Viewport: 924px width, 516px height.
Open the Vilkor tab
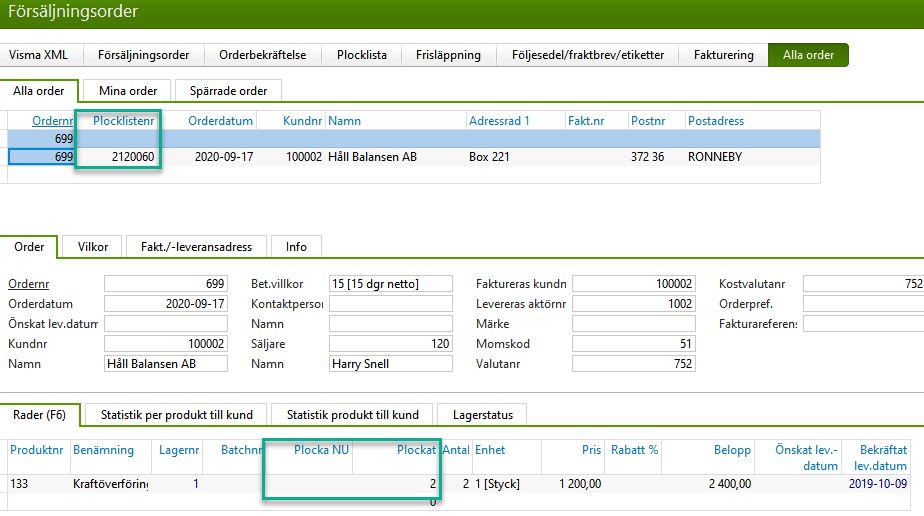(92, 246)
